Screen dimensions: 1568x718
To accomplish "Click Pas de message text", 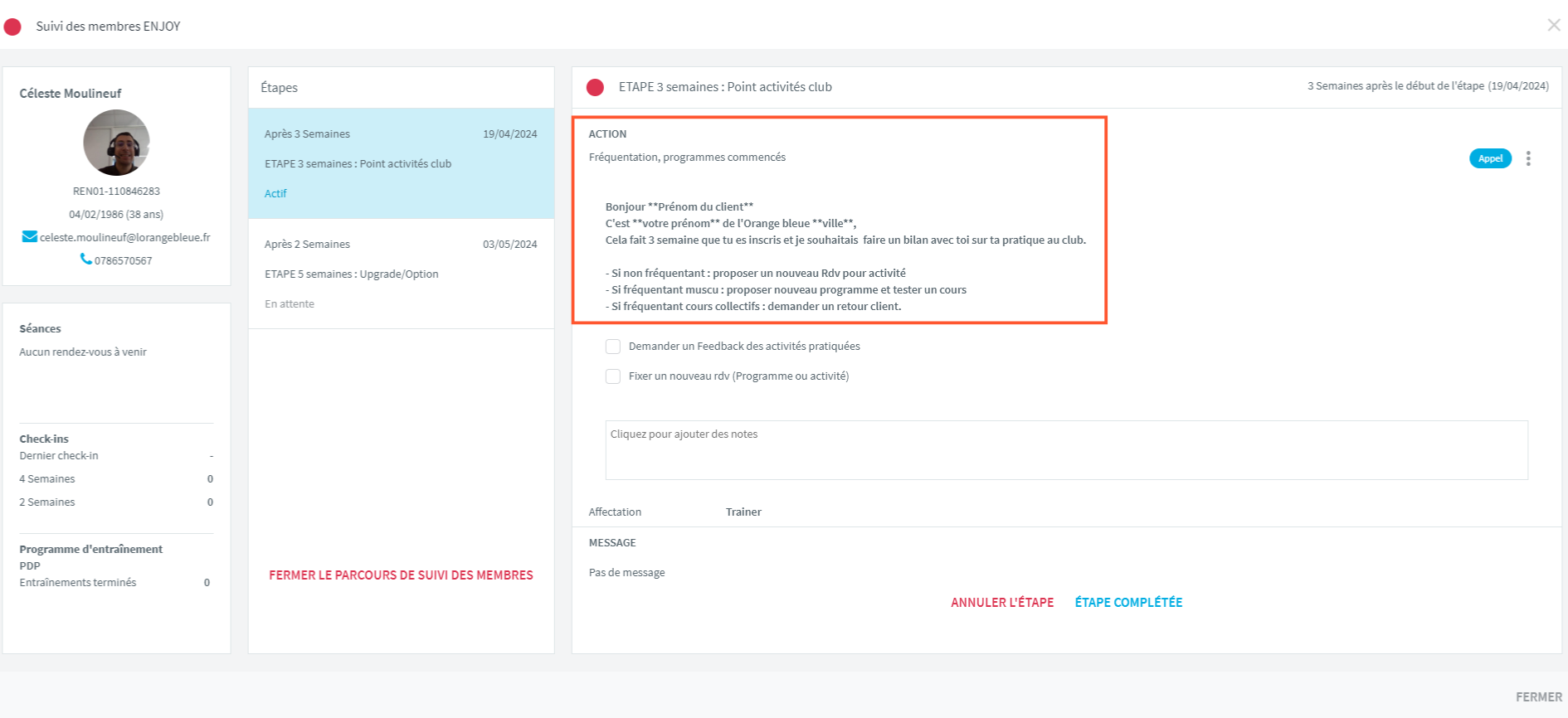I will coord(626,573).
